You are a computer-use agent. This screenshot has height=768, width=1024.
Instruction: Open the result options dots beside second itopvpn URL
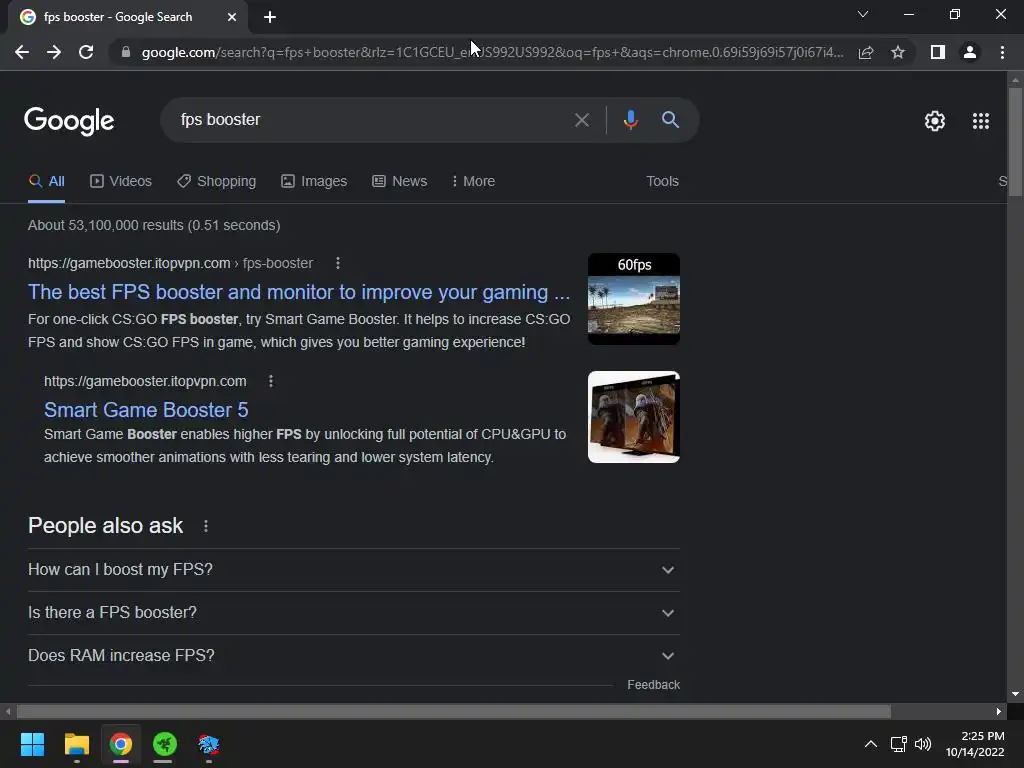[x=271, y=381]
